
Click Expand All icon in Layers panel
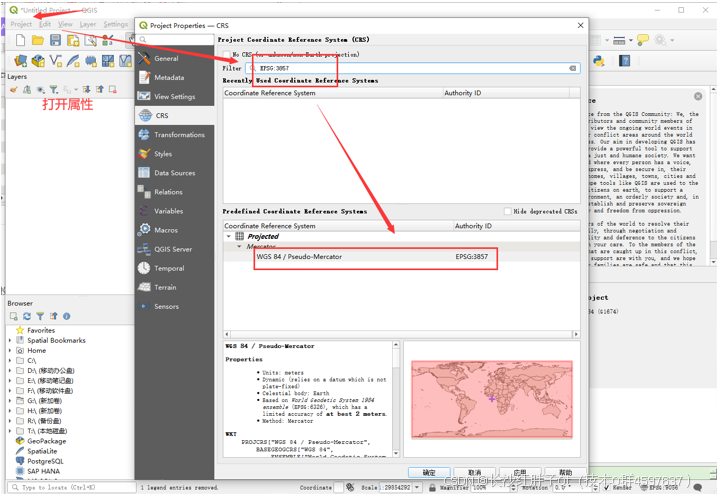pos(86,90)
